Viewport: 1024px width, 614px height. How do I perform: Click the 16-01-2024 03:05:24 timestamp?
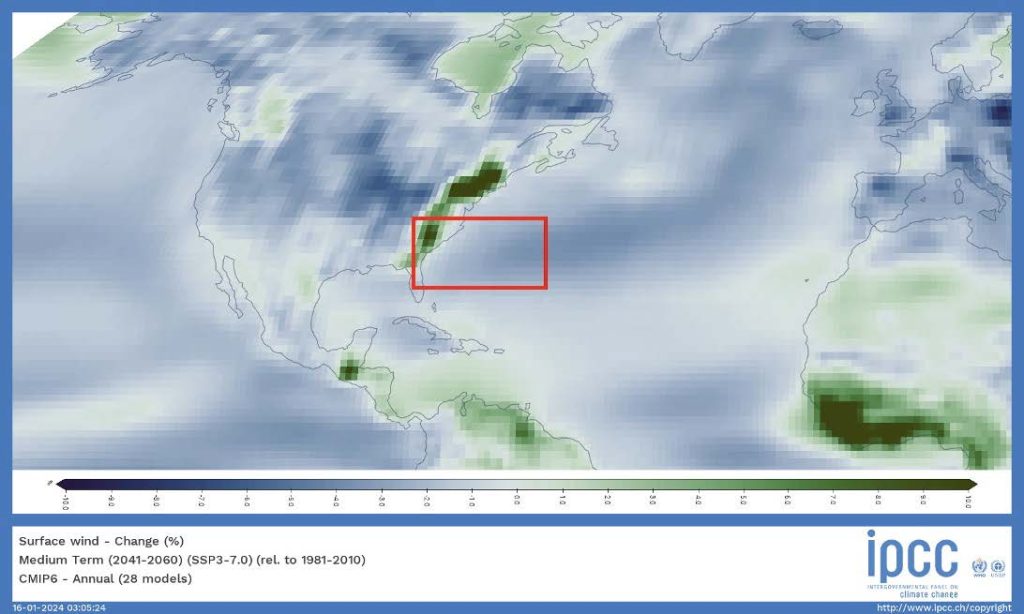[59, 608]
